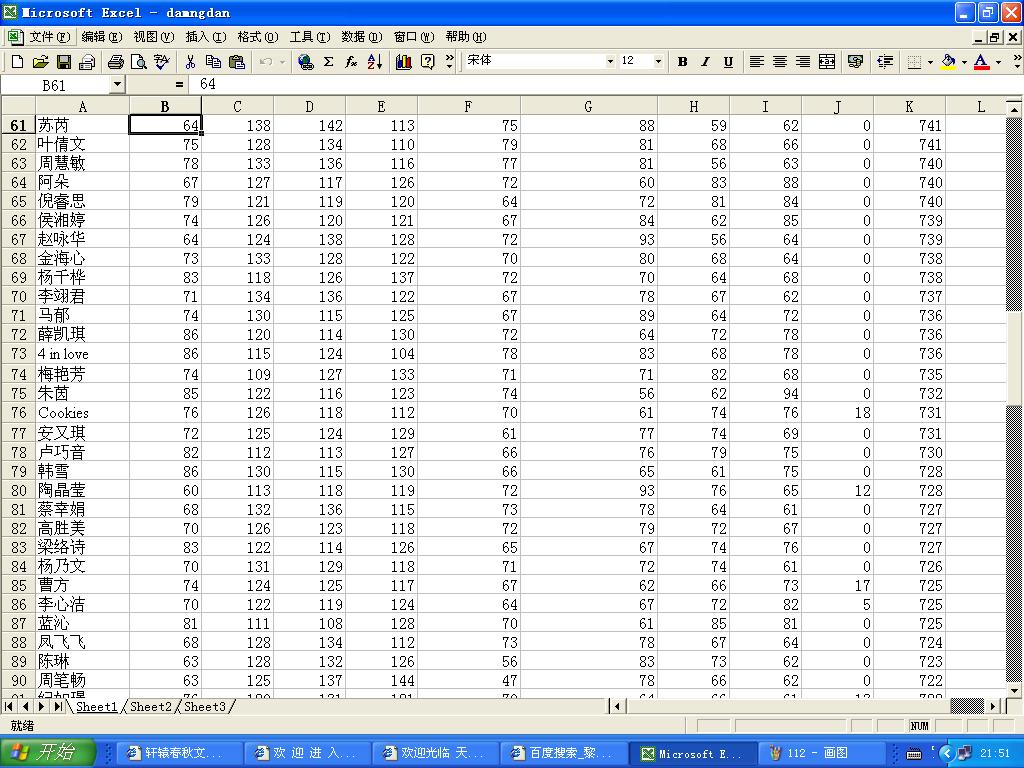Open the 格式 (Format) menu

[257, 37]
